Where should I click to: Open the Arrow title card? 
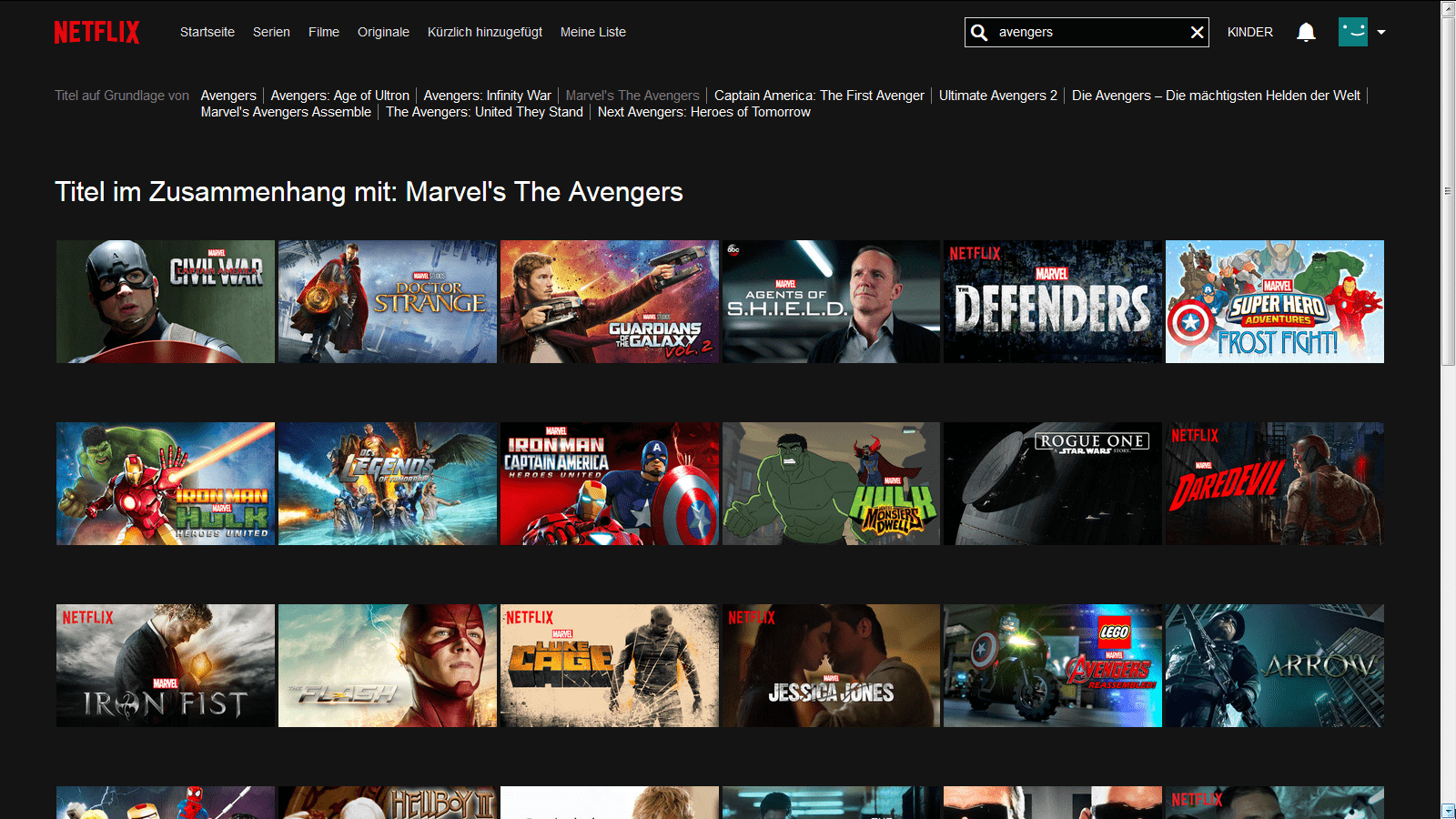point(1275,666)
